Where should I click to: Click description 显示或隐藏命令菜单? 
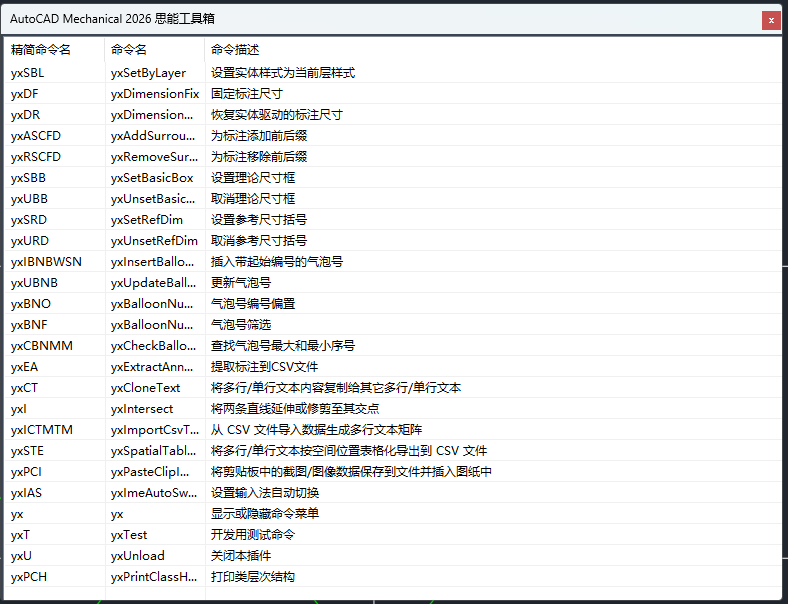[x=265, y=514]
